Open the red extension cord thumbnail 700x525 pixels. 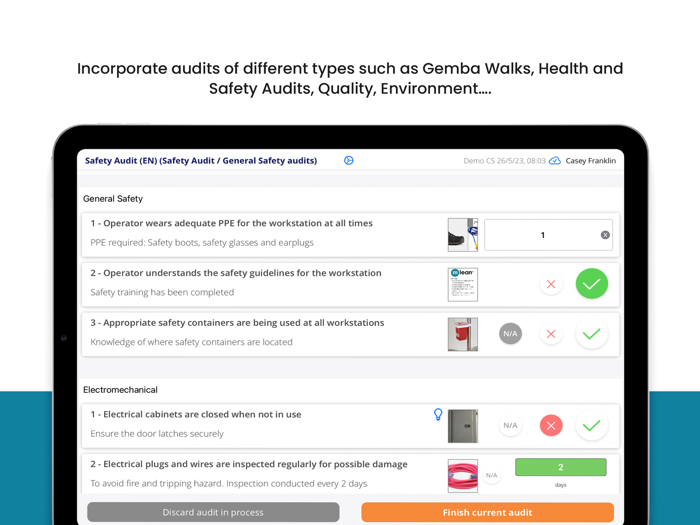pyautogui.click(x=462, y=476)
